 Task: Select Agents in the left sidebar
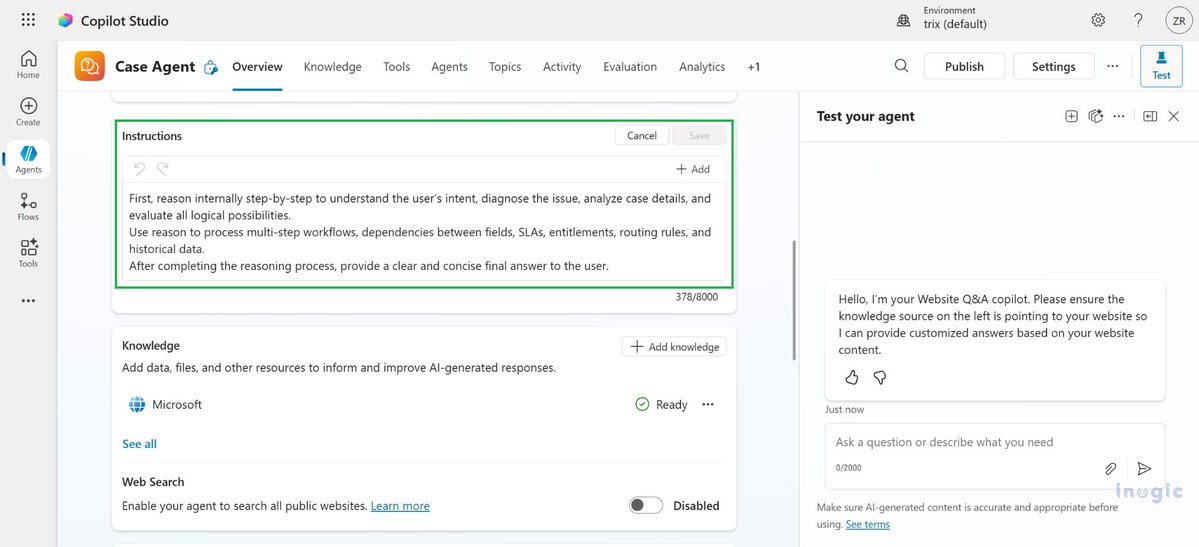click(28, 159)
